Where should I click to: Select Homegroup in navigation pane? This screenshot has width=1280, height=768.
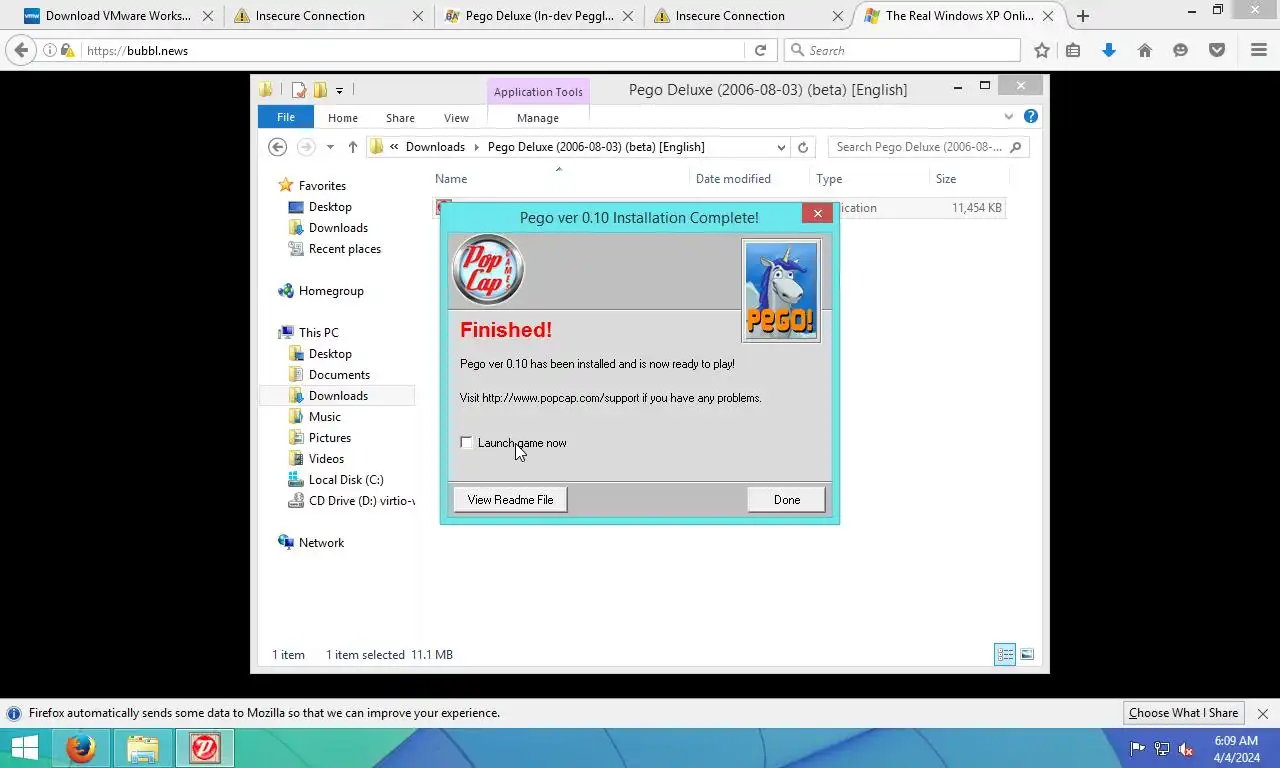click(x=330, y=291)
